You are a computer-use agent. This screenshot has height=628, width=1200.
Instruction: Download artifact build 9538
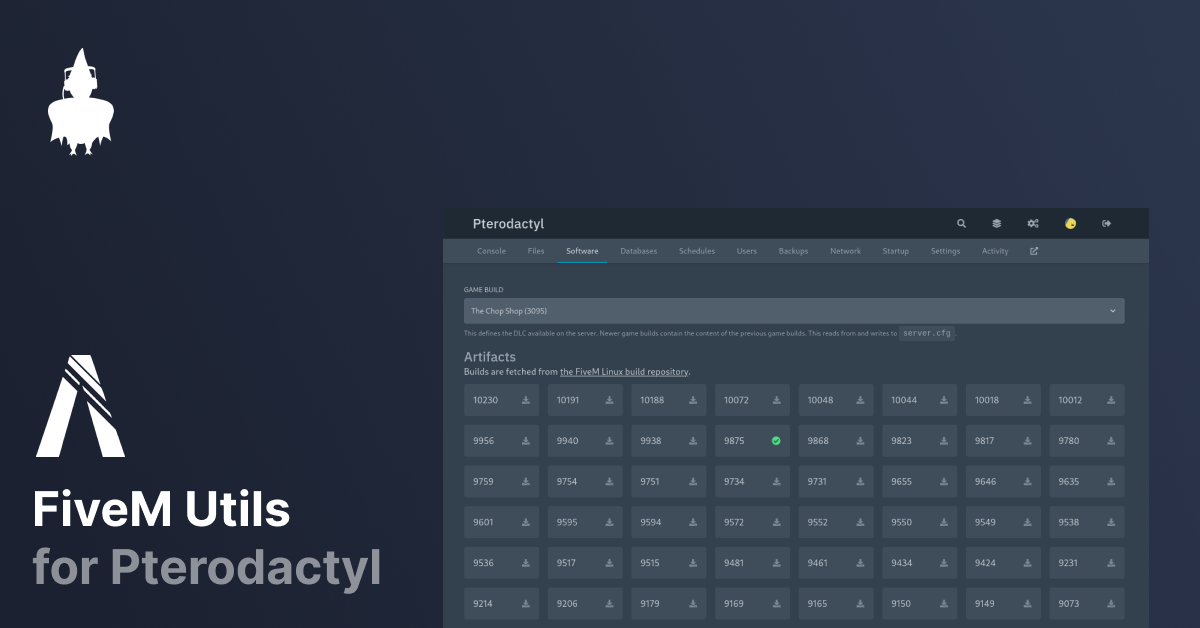click(1111, 522)
